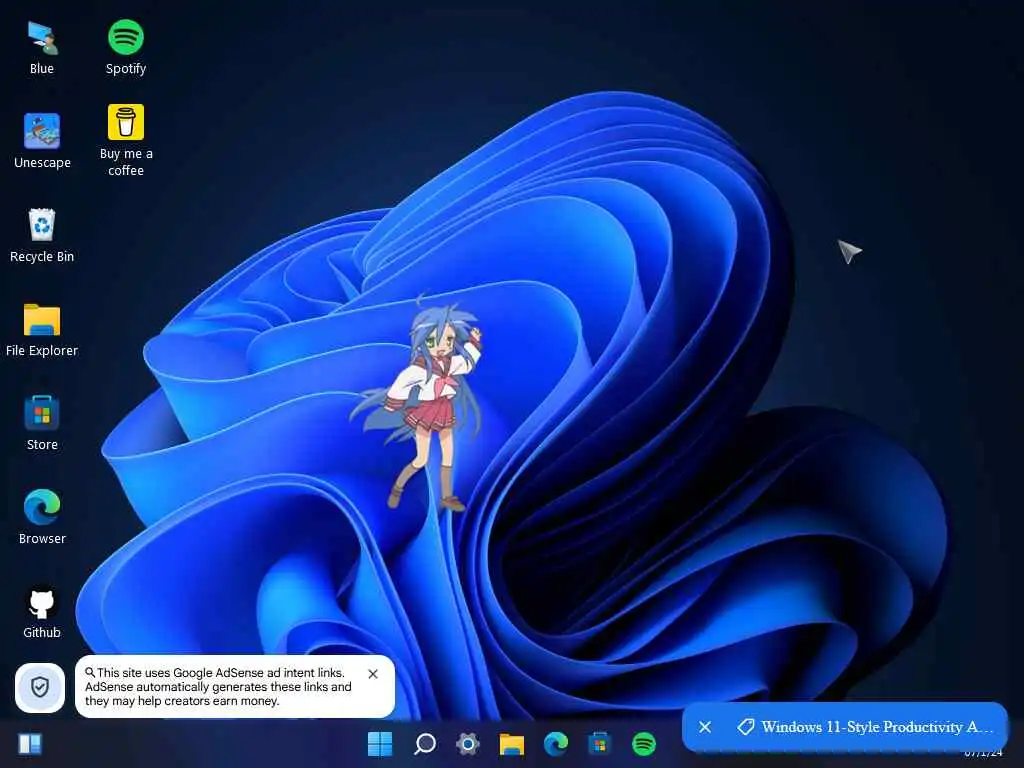Open the Buy me a coffee shortcut
Image resolution: width=1024 pixels, height=768 pixels.
125,140
